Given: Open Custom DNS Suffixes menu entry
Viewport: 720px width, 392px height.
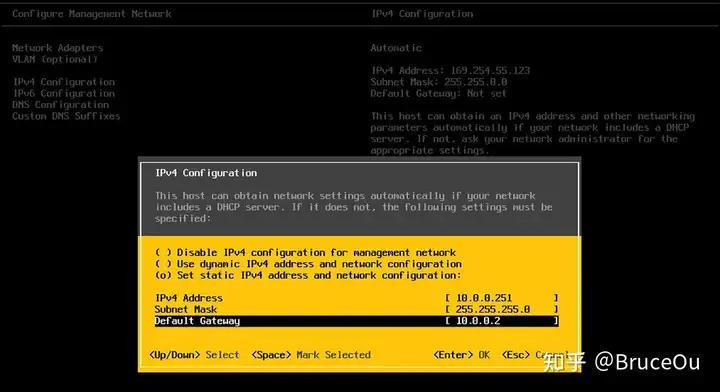Looking at the screenshot, I should click(66, 116).
